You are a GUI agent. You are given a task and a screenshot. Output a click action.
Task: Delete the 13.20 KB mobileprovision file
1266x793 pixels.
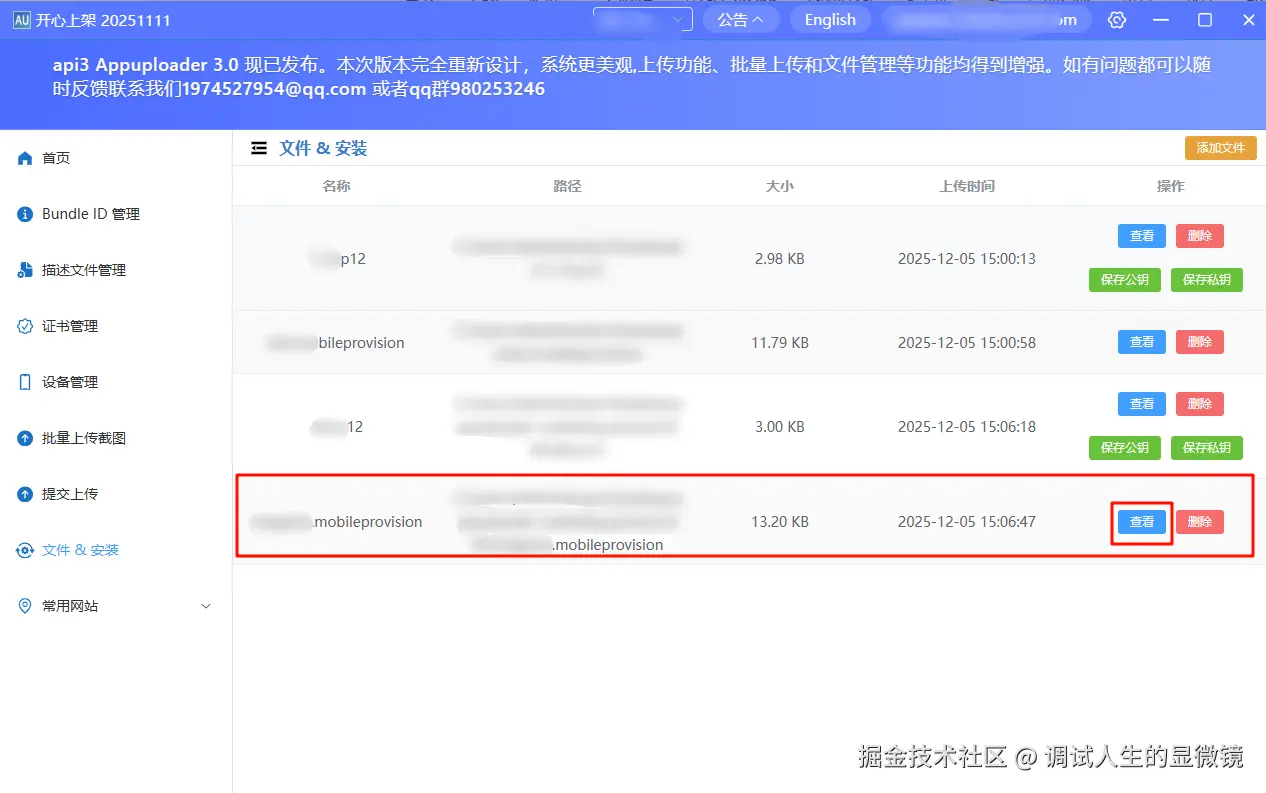pyautogui.click(x=1200, y=521)
